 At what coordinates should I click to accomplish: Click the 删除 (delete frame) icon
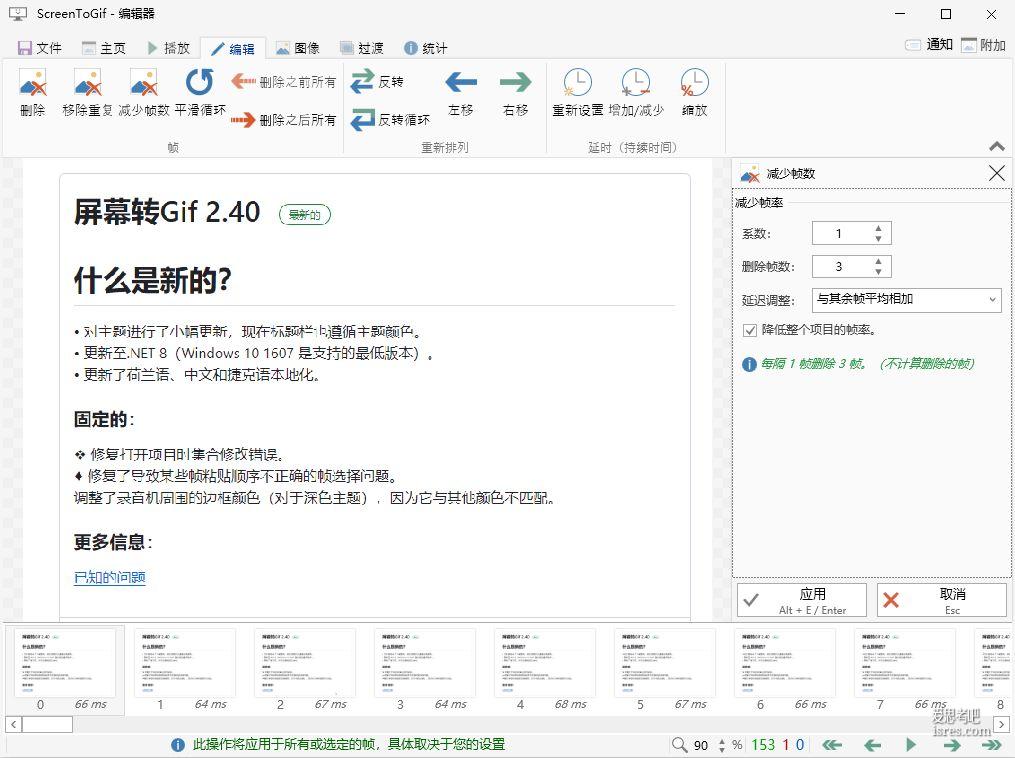[x=32, y=93]
